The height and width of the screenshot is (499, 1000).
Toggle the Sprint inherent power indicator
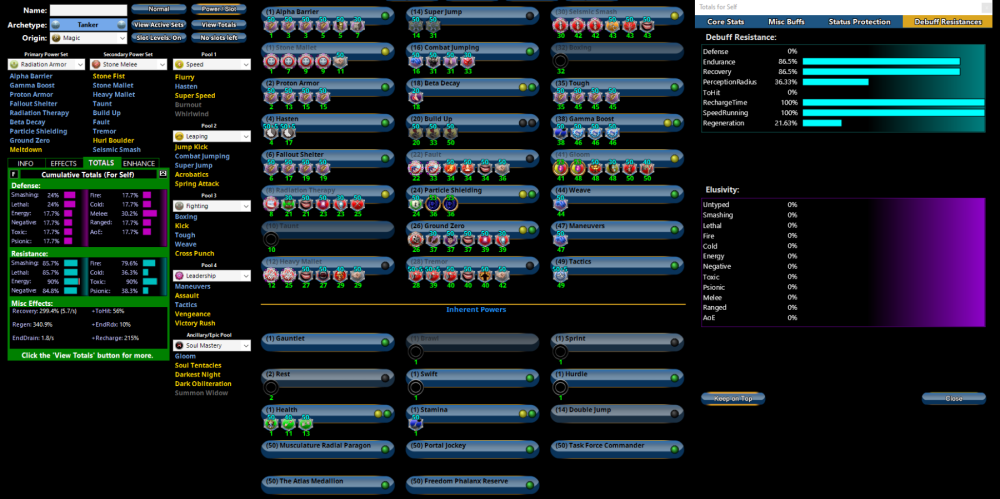point(673,341)
